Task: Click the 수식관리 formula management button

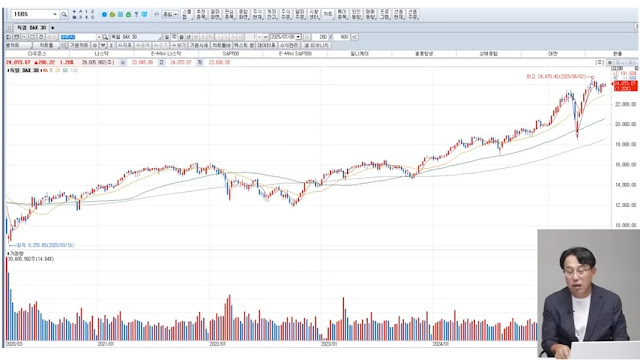Action: pyautogui.click(x=289, y=45)
